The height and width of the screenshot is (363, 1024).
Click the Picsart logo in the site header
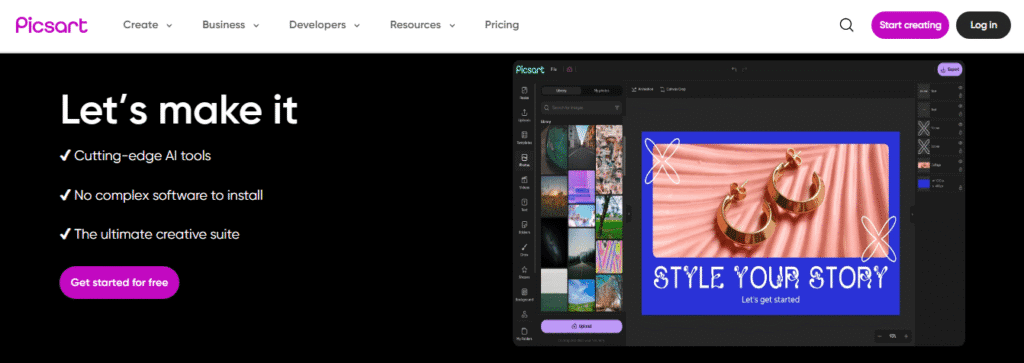52,25
